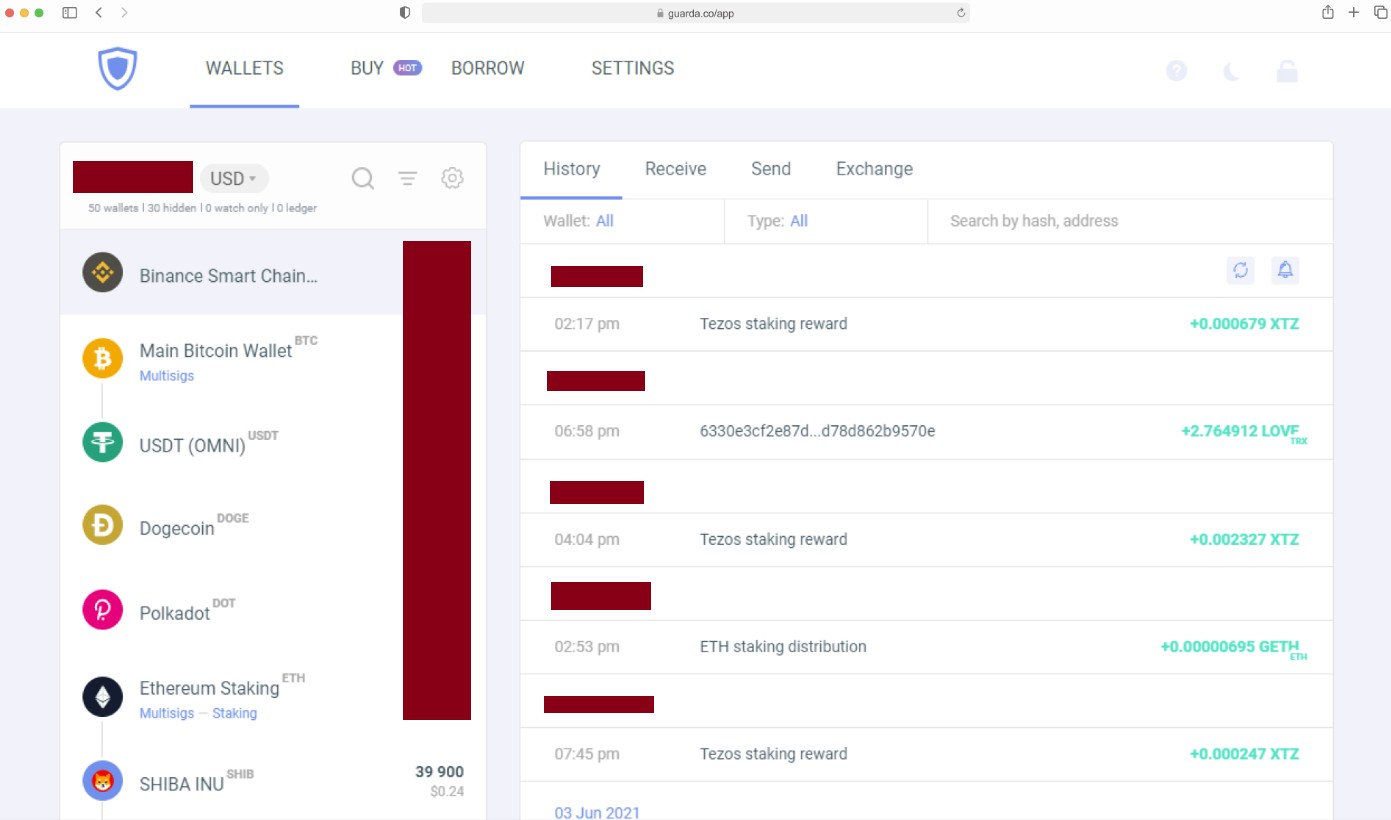Open the BUY tab

tap(367, 68)
